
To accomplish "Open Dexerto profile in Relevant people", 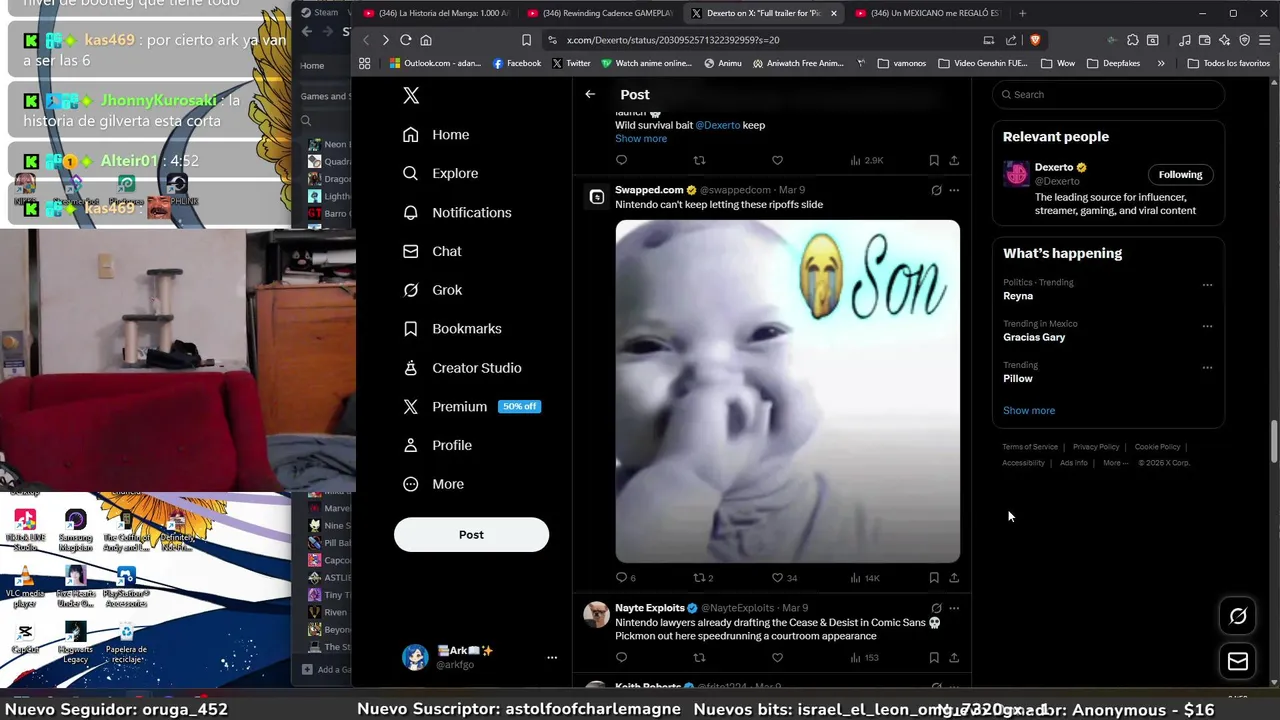I will coord(1053,168).
